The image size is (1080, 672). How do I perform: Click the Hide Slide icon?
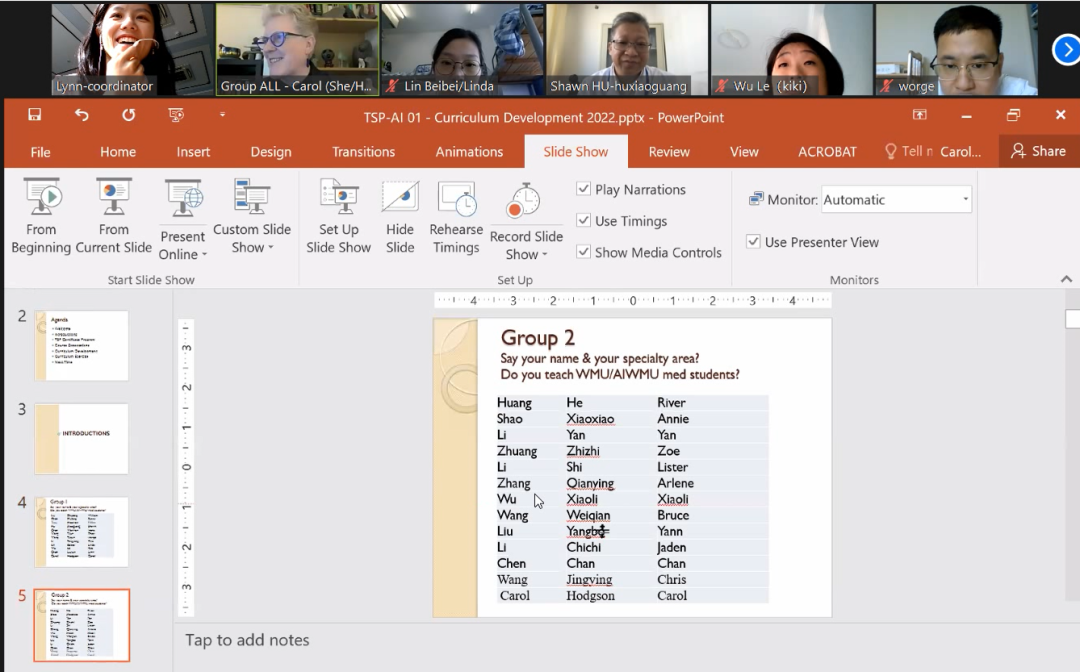(400, 215)
